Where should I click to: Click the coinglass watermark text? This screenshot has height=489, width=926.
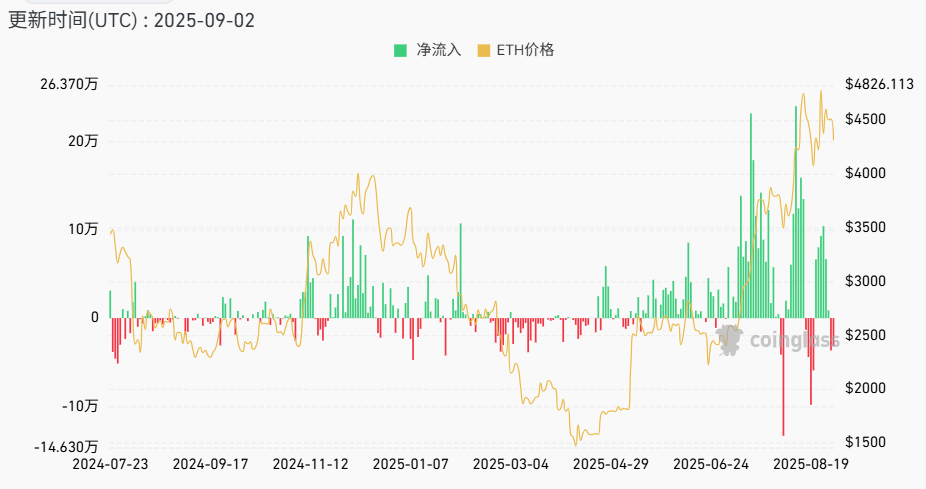click(793, 341)
